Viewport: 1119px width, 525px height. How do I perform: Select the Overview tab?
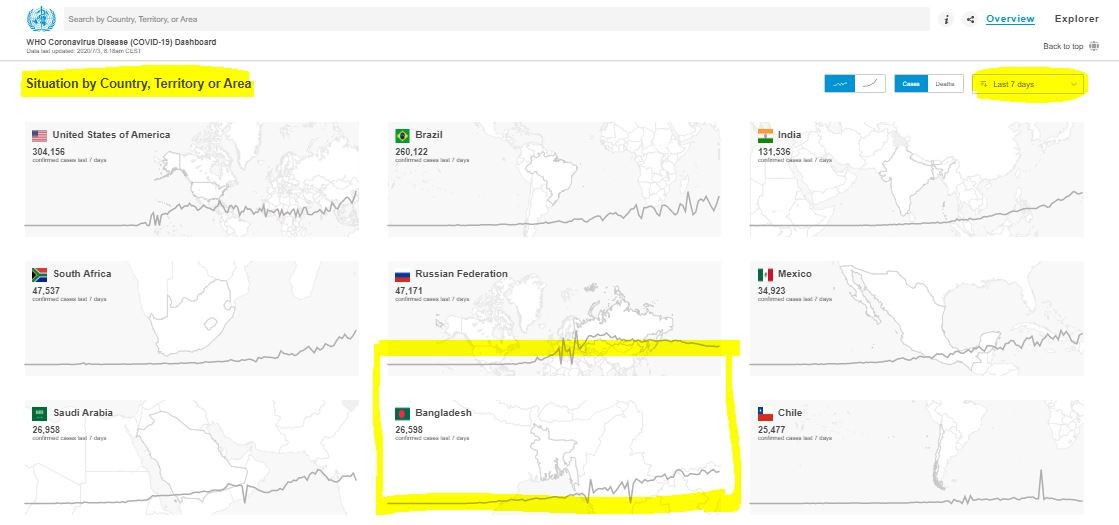point(1010,19)
